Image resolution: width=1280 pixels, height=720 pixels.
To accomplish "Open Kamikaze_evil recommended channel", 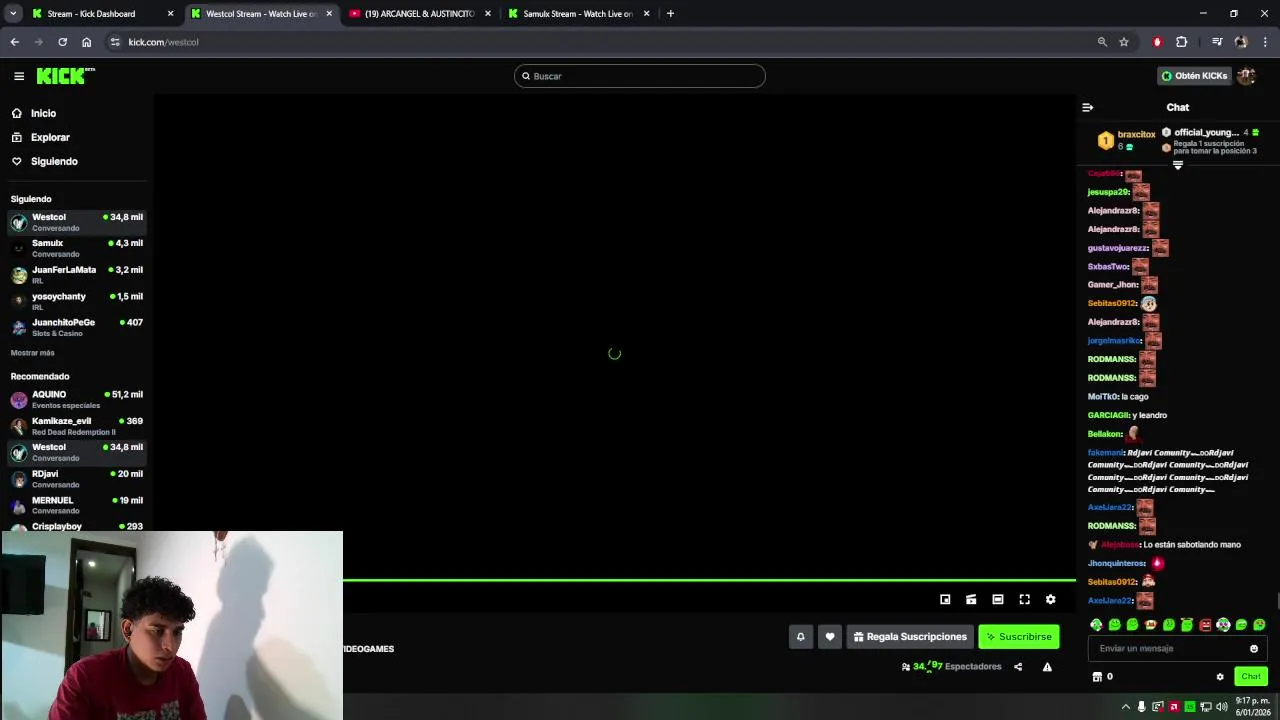I will [x=77, y=426].
